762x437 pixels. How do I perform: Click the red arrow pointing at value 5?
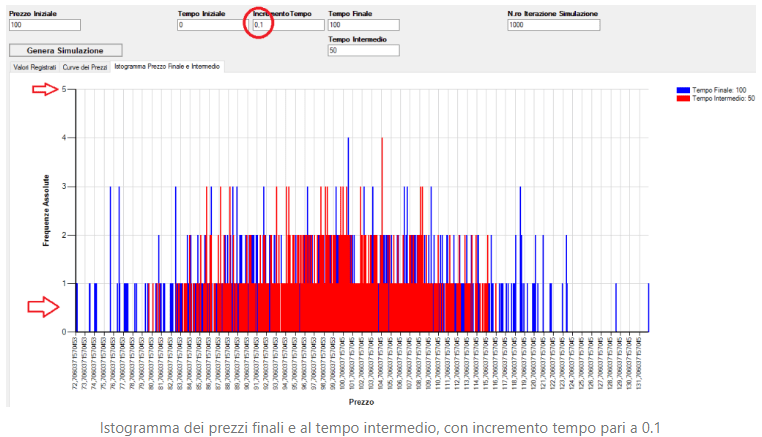pos(45,89)
